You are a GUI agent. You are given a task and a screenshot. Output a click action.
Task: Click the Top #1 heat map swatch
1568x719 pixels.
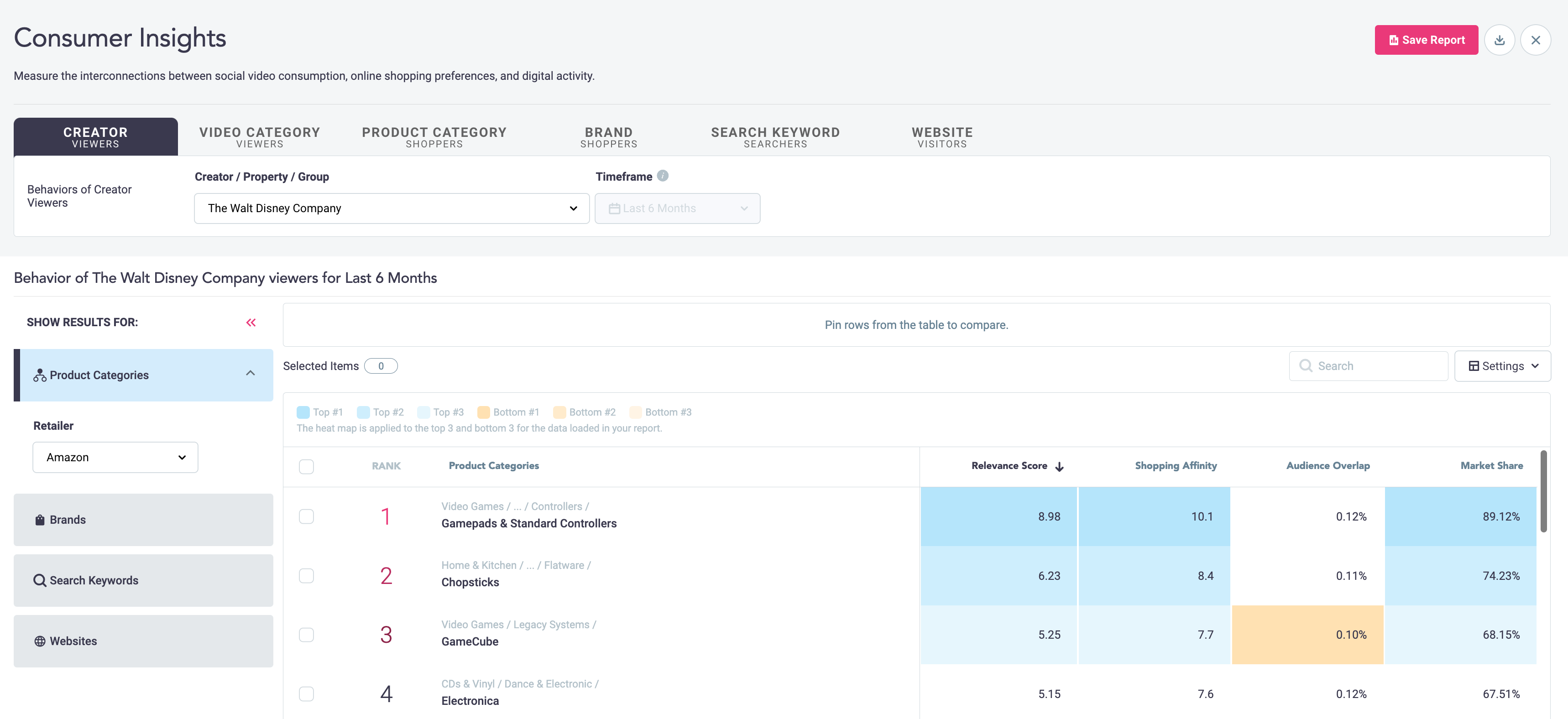coord(303,412)
